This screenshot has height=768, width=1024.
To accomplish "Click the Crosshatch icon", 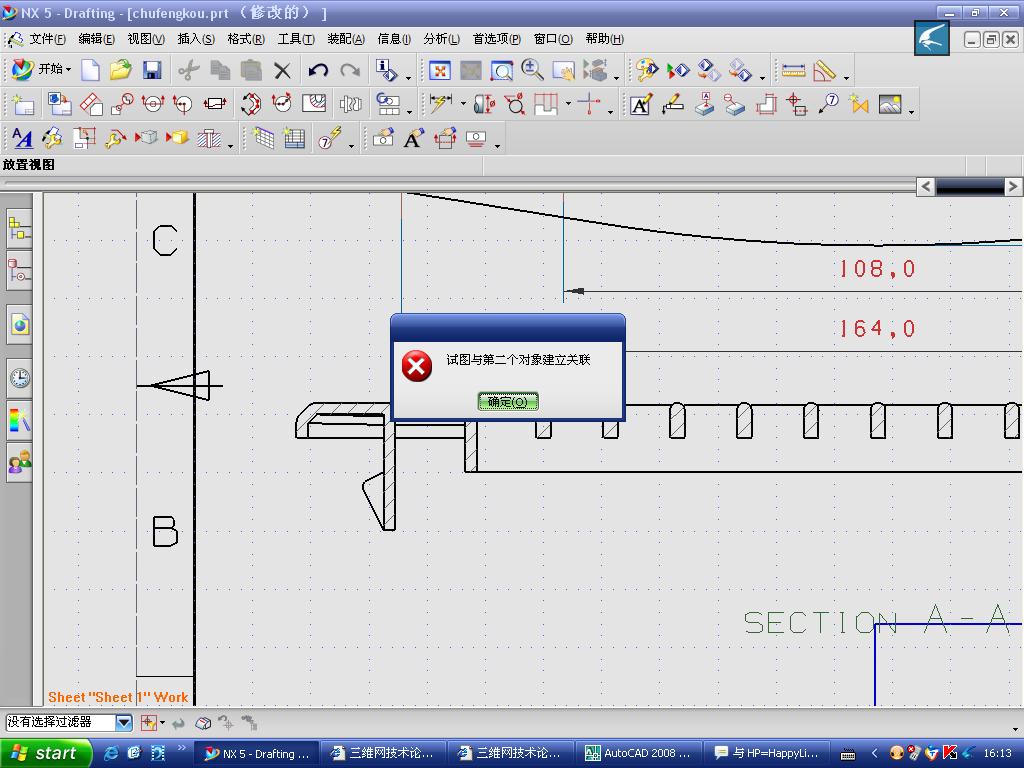I will point(209,138).
